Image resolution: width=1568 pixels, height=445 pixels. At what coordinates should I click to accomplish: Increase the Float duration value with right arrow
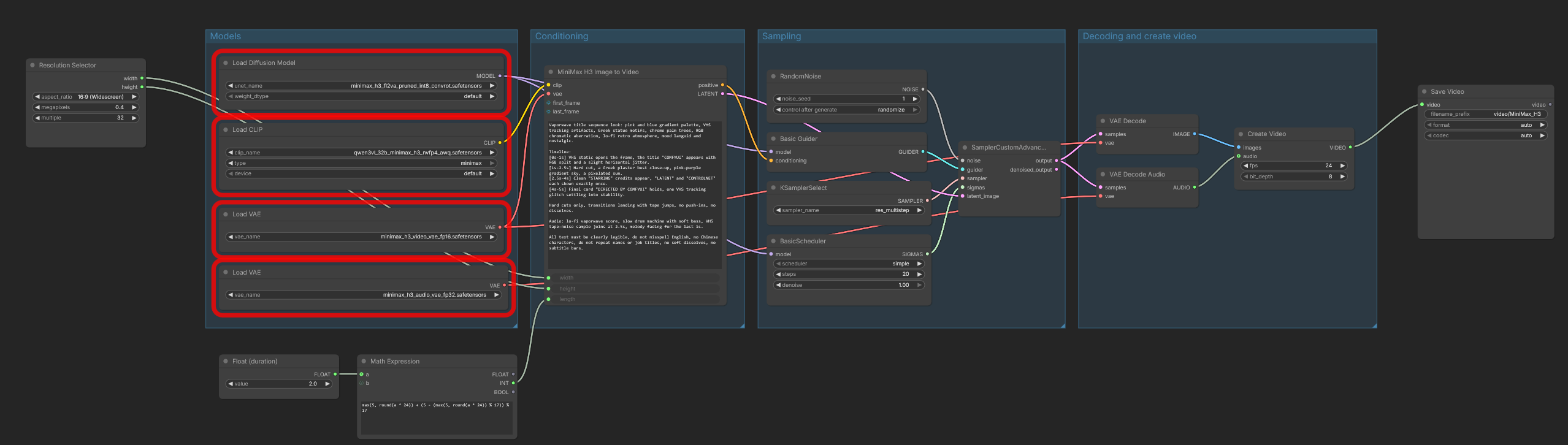click(x=327, y=384)
